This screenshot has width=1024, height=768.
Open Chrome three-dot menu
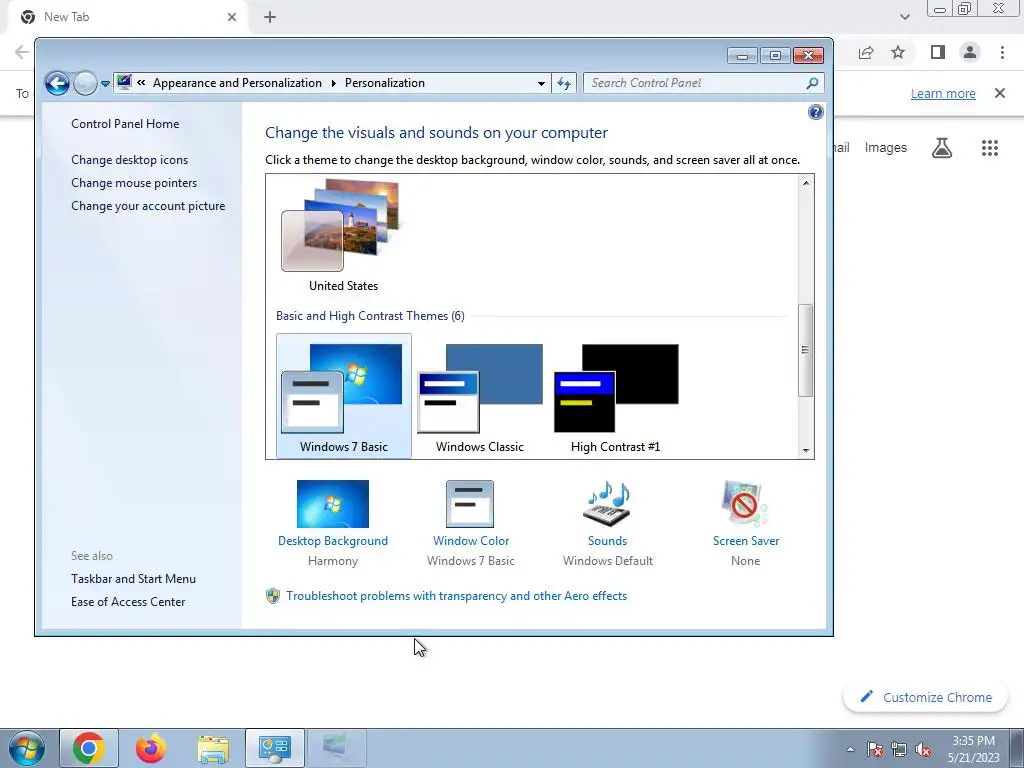pos(1002,52)
